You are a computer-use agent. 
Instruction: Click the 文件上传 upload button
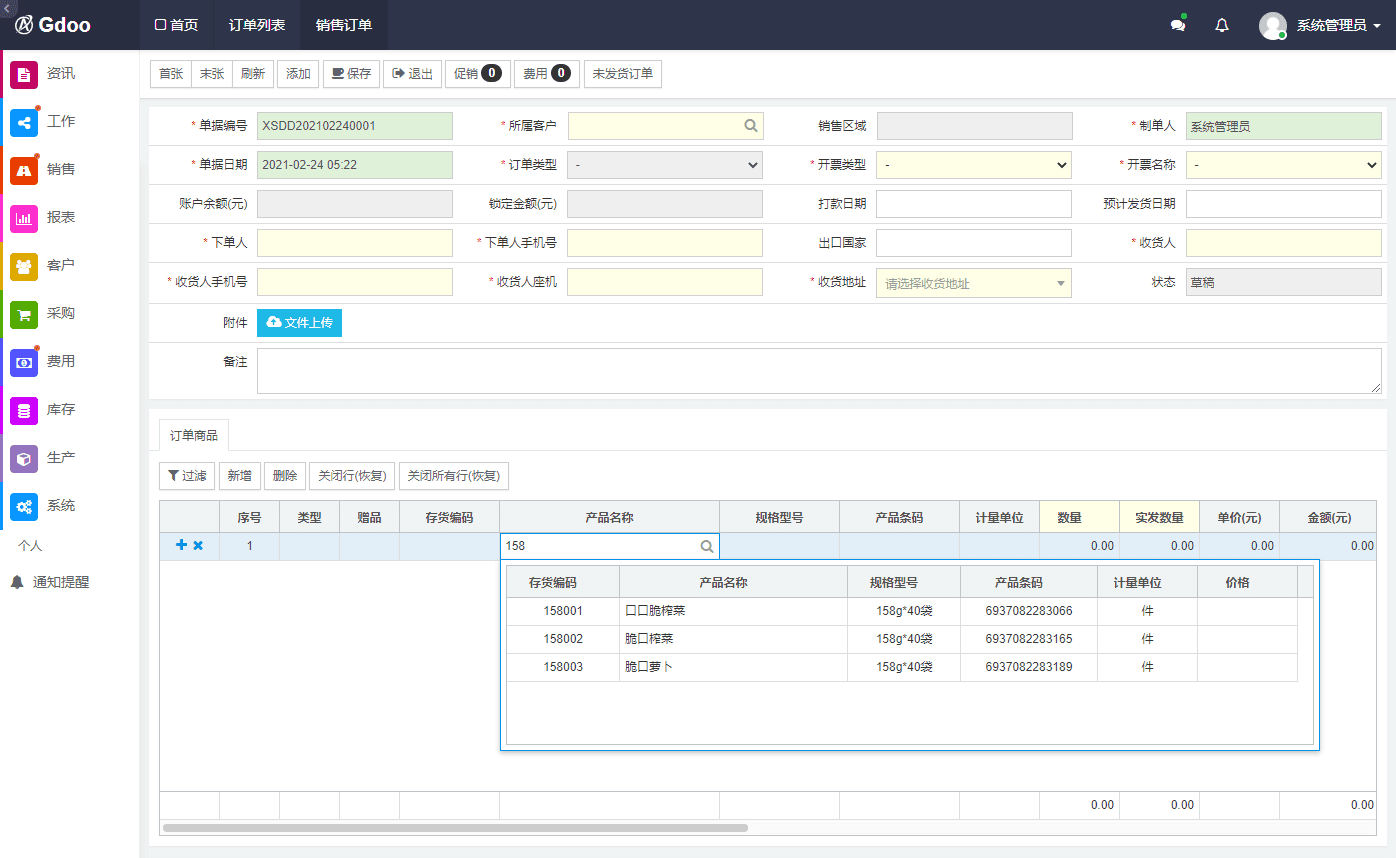click(x=300, y=323)
